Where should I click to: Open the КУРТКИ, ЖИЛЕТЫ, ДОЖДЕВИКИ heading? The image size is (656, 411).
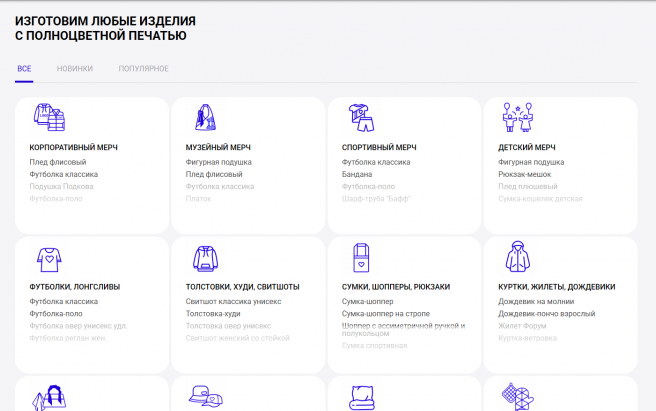[556, 287]
